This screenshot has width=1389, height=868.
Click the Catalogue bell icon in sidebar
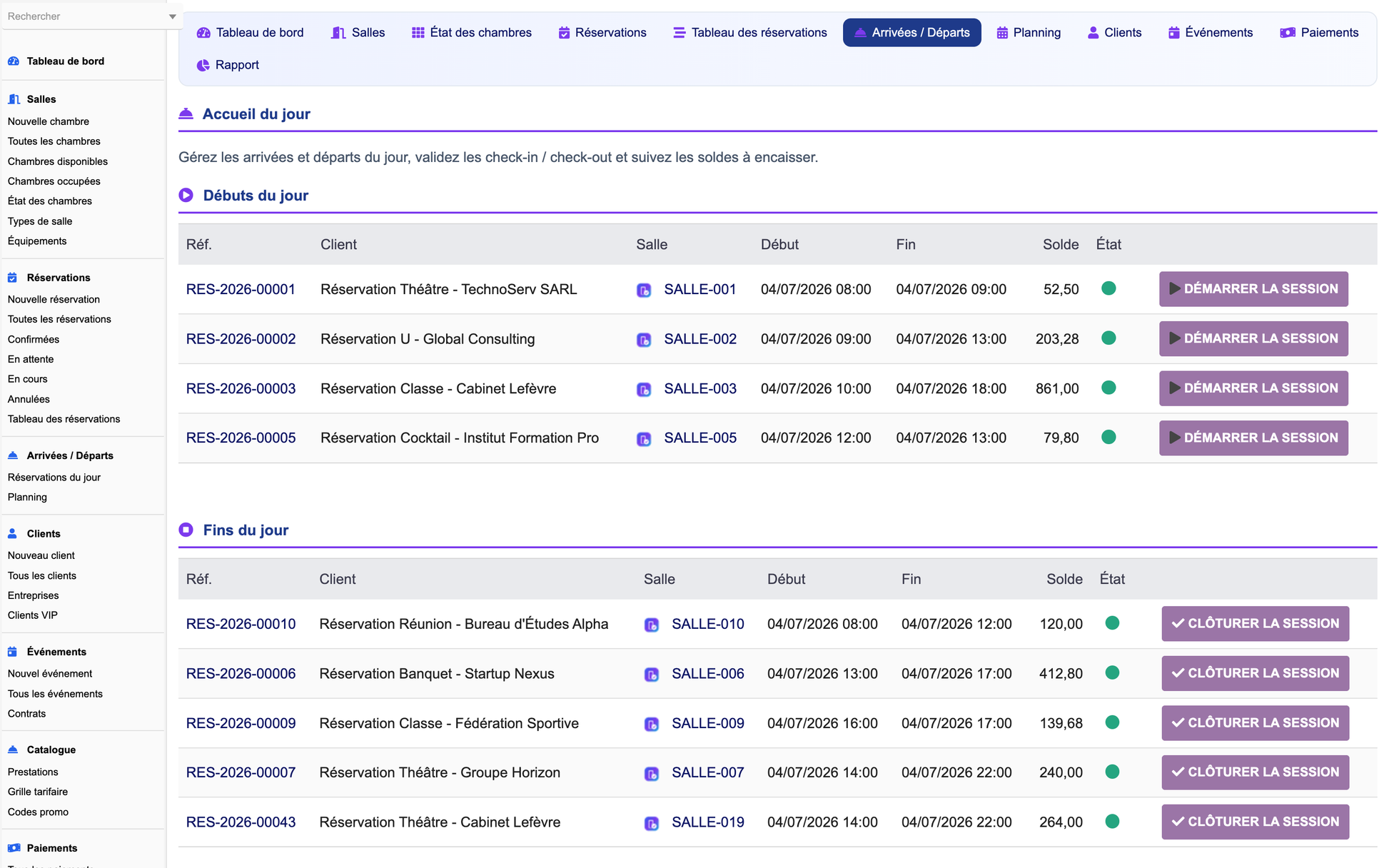click(x=13, y=750)
